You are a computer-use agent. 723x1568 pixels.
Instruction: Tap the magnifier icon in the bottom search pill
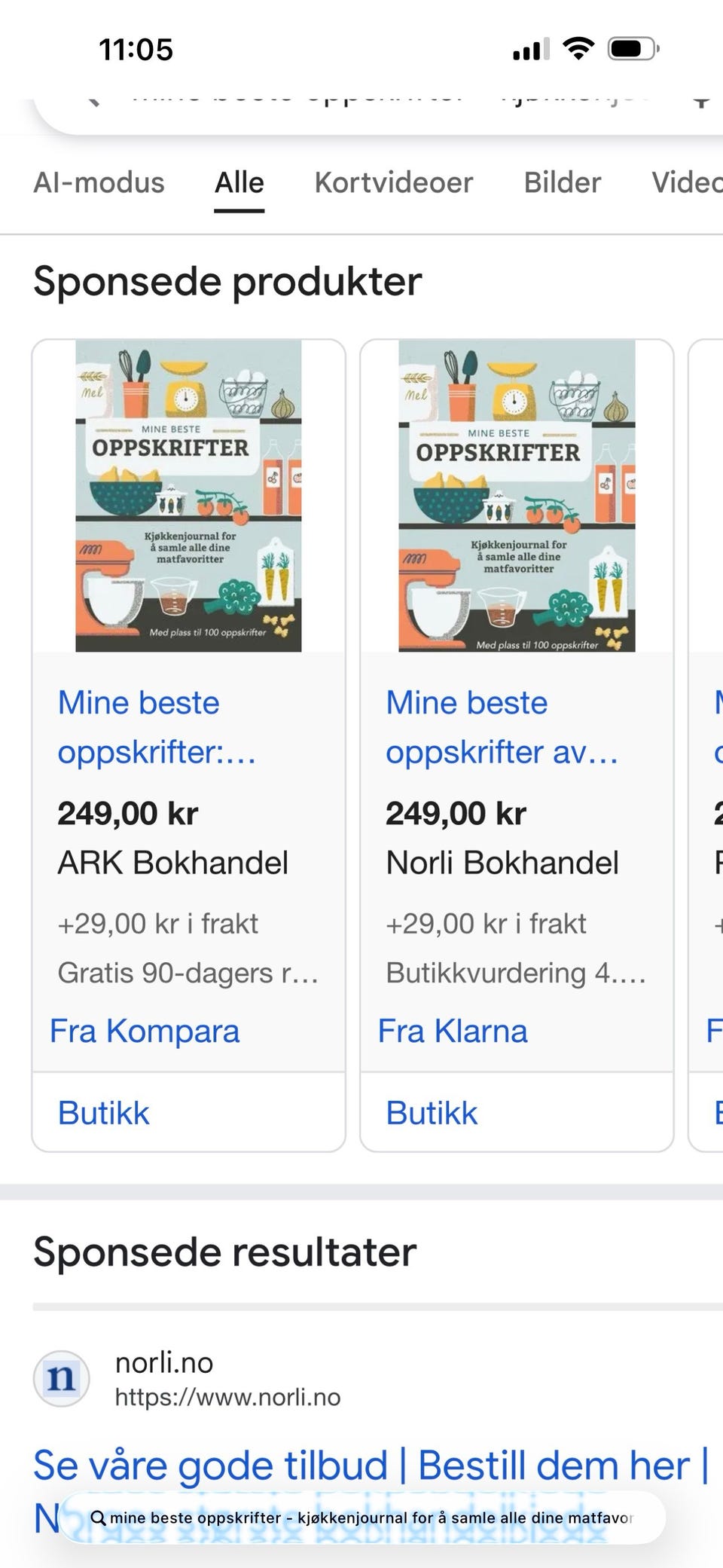pyautogui.click(x=98, y=1518)
